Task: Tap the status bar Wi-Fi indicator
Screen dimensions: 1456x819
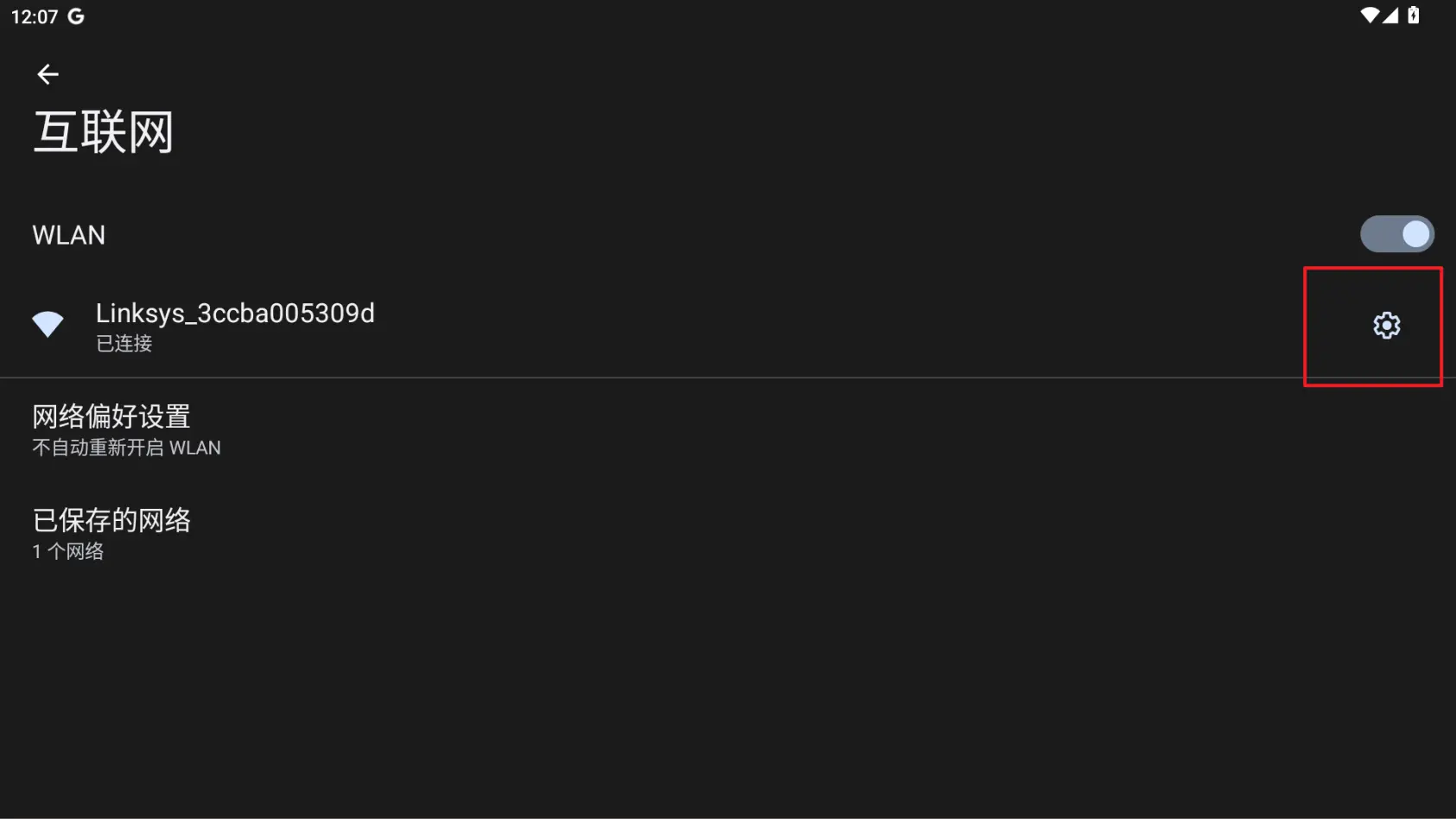Action: pos(1369,16)
